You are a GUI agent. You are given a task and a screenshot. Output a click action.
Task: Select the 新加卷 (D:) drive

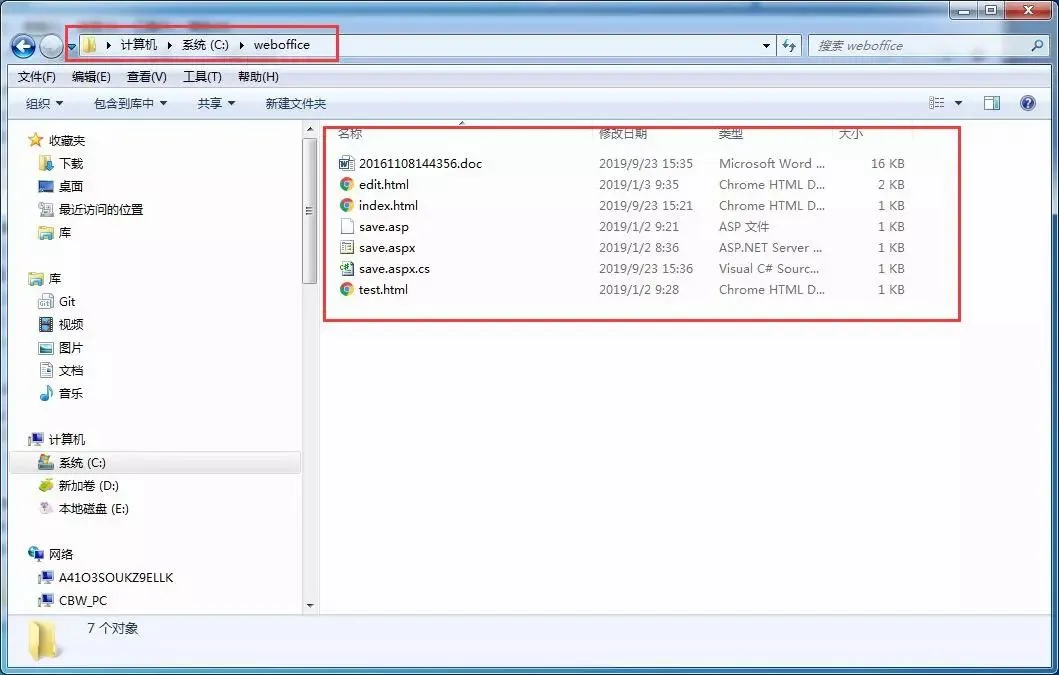88,486
